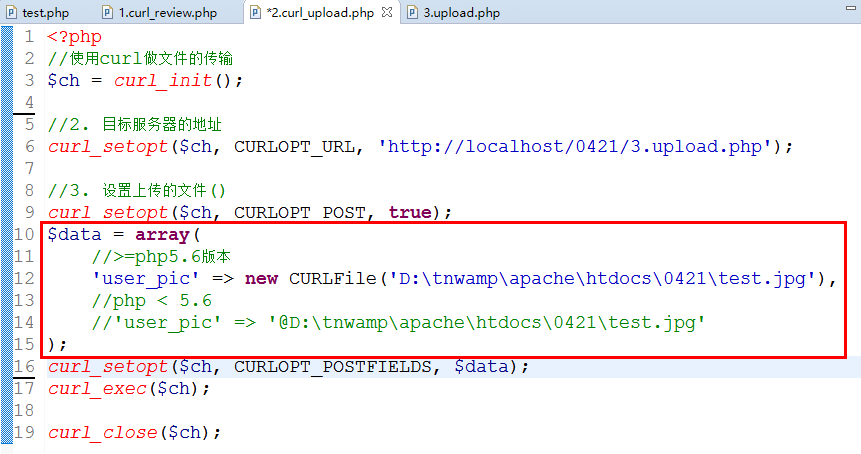The image size is (861, 454).
Task: Switch to the test.php tab
Action: point(45,13)
